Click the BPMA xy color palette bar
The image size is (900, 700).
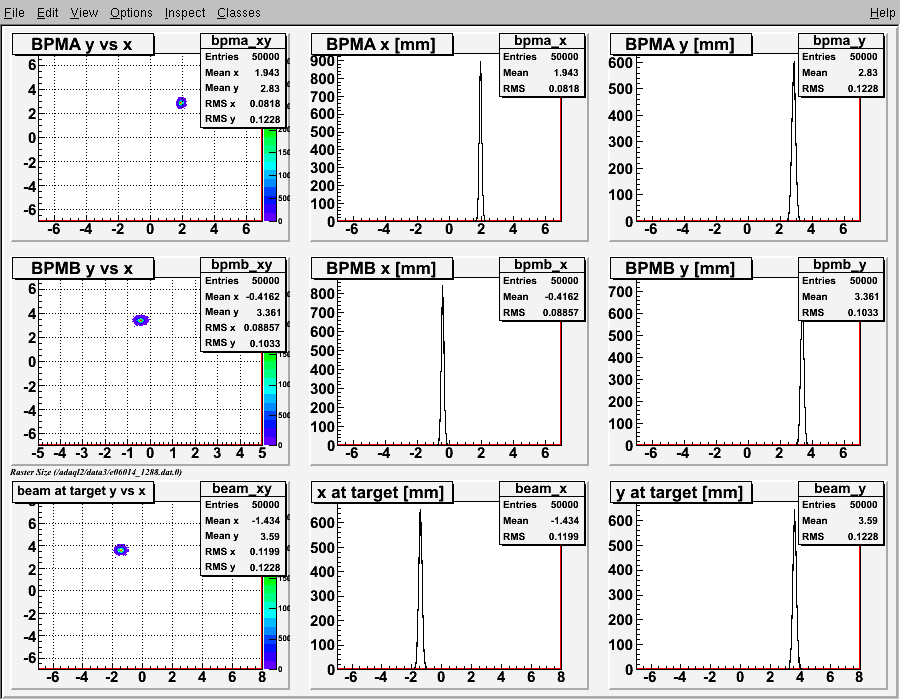tap(270, 175)
